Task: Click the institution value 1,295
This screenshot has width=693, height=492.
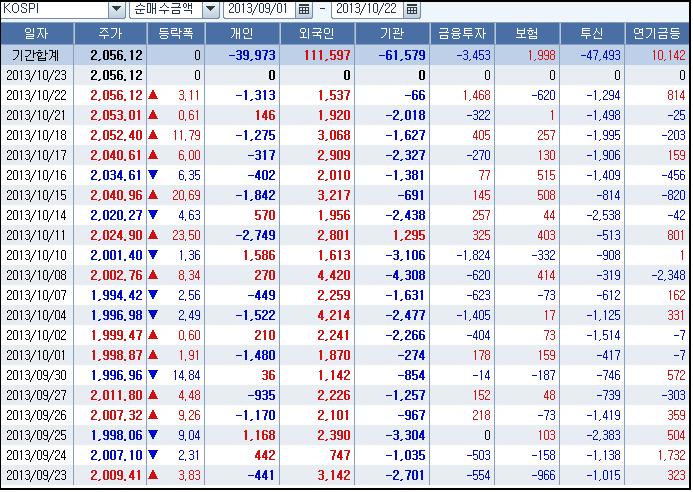Action: [409, 235]
